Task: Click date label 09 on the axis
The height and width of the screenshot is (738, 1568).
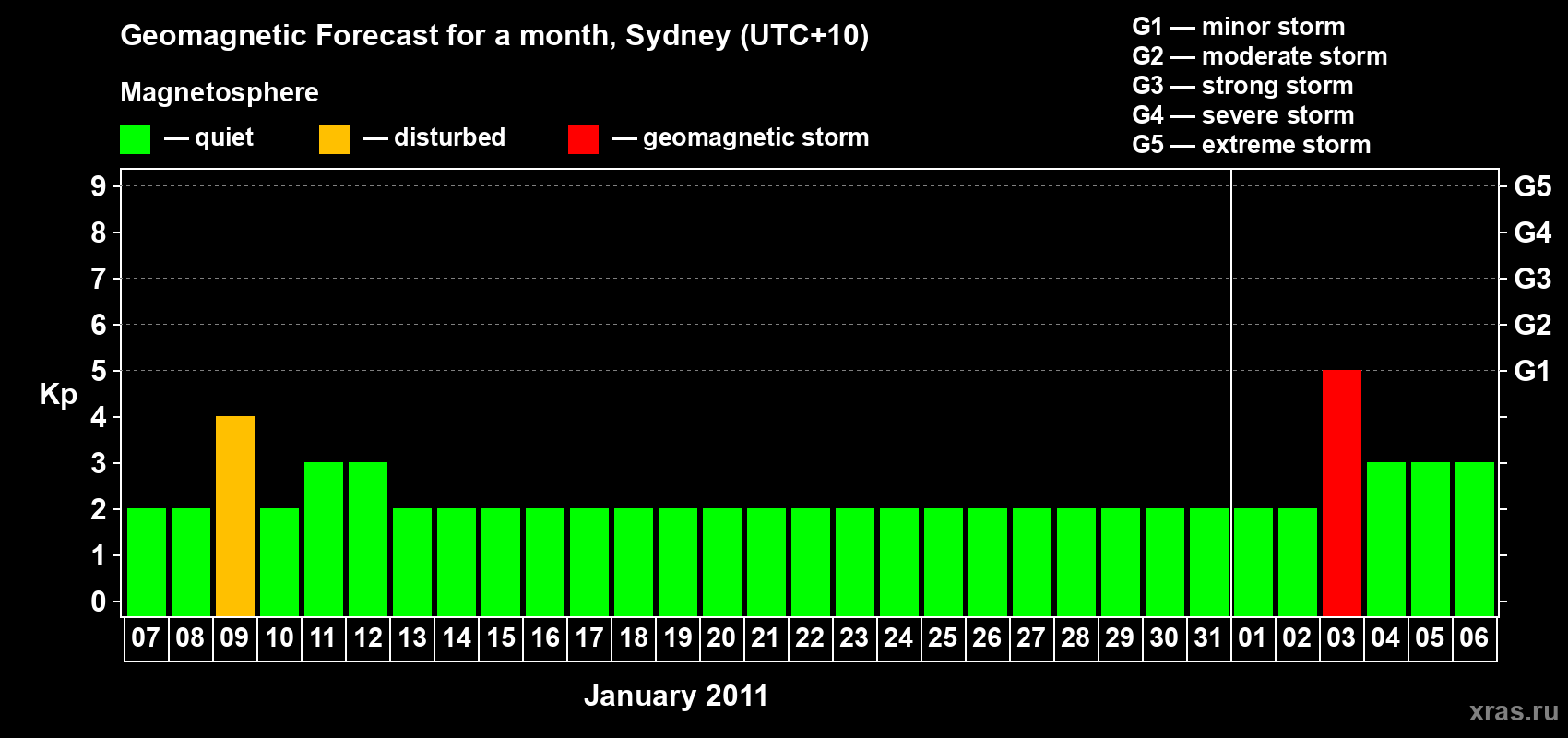Action: (x=234, y=637)
